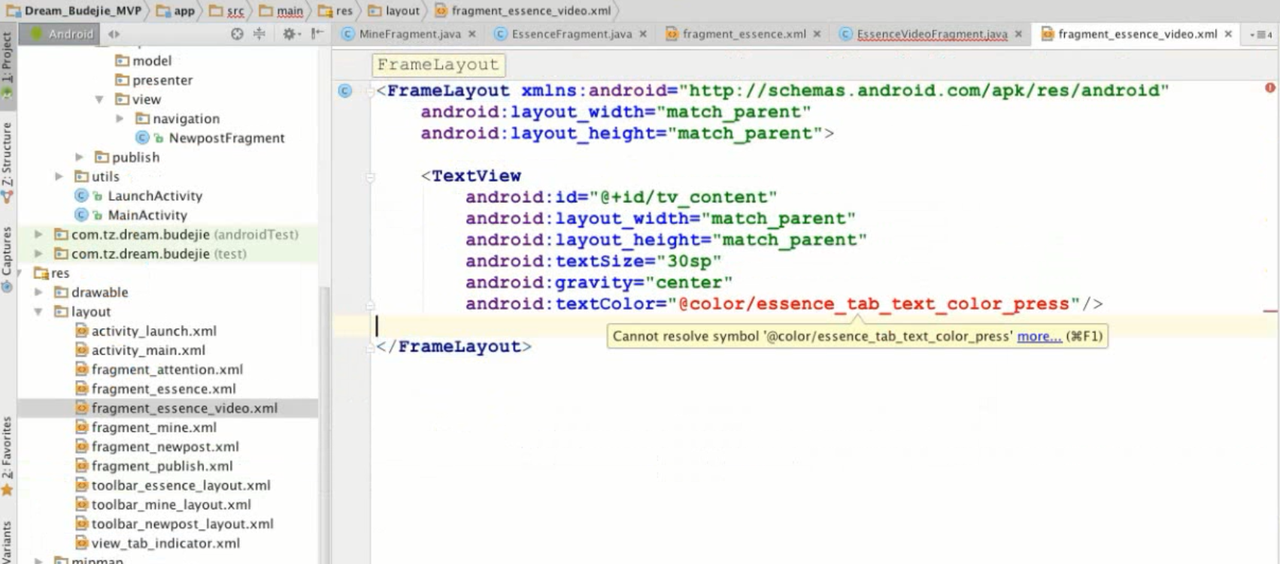Click the 'more...' link in error tooltip
This screenshot has width=1280, height=564.
click(1039, 337)
